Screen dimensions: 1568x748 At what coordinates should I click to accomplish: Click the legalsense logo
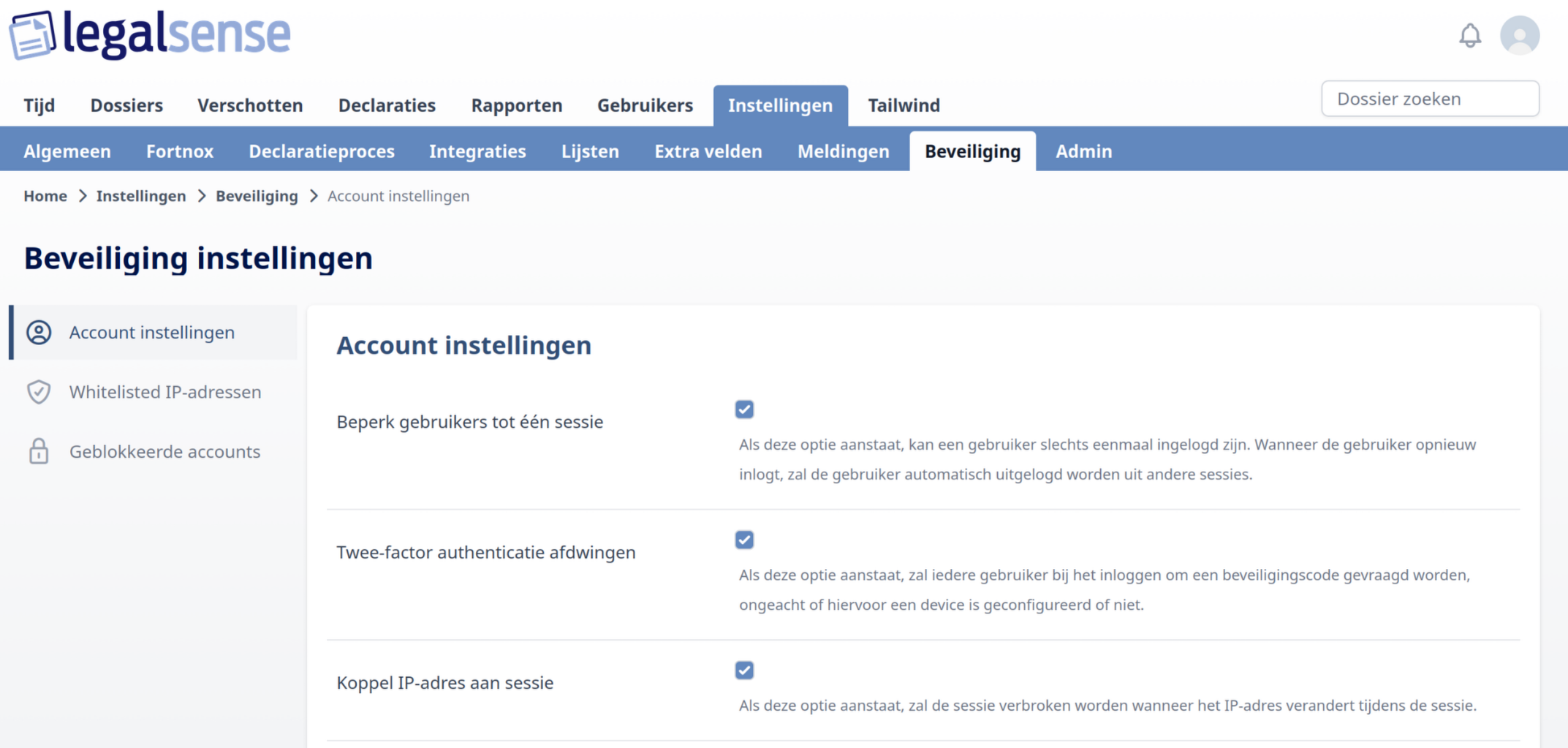pyautogui.click(x=150, y=34)
